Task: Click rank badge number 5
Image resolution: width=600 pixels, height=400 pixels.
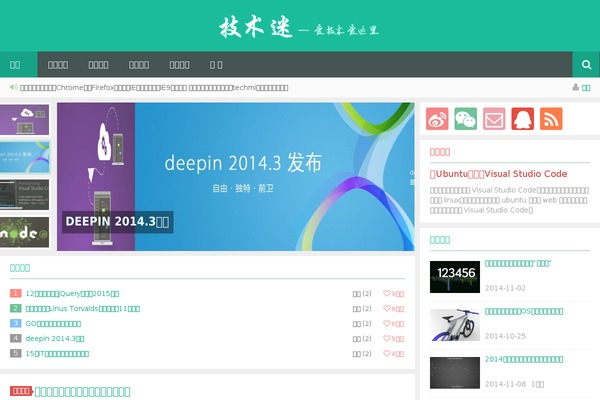Action: (x=15, y=353)
